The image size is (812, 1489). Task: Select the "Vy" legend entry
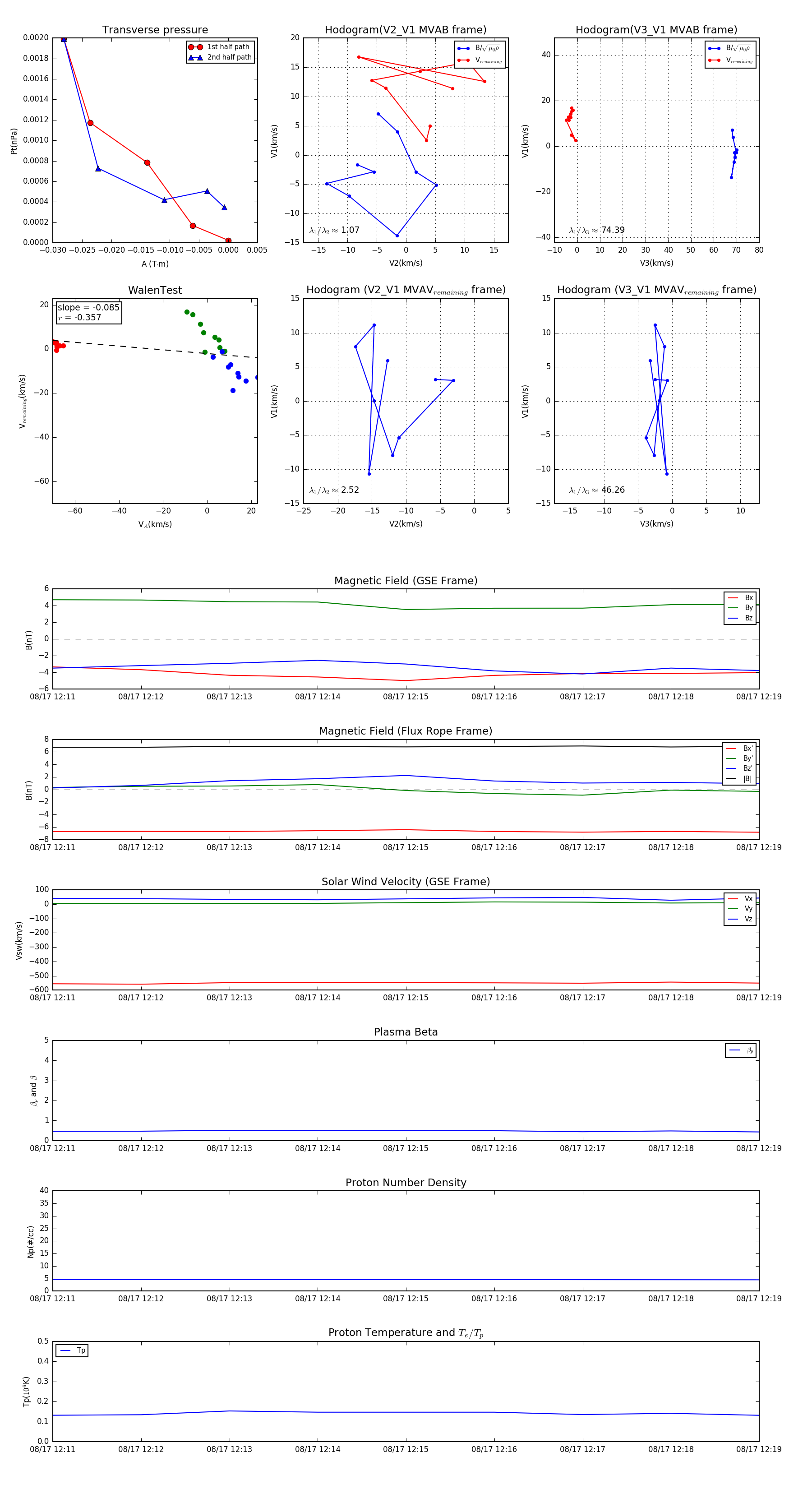click(740, 909)
